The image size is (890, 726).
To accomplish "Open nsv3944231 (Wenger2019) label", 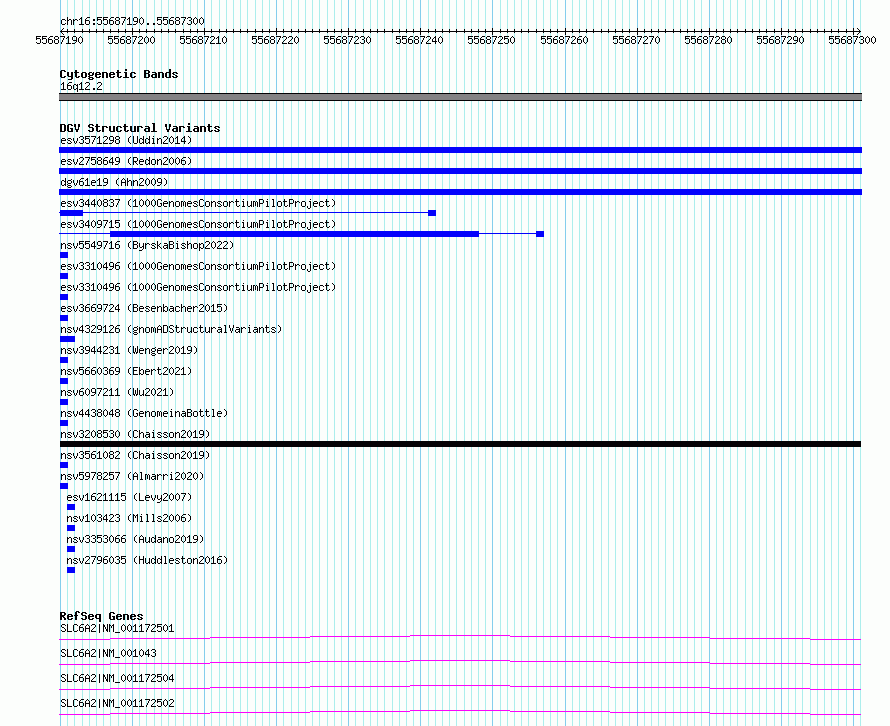I will point(129,350).
